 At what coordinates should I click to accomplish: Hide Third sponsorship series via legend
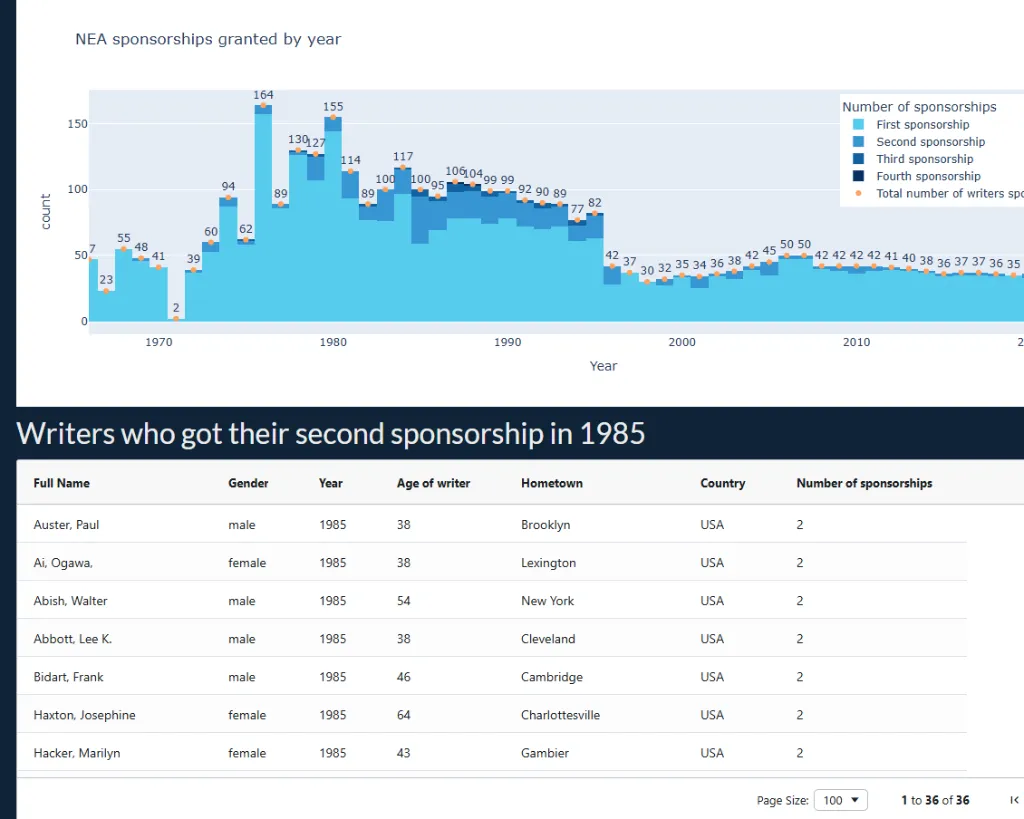pos(924,159)
